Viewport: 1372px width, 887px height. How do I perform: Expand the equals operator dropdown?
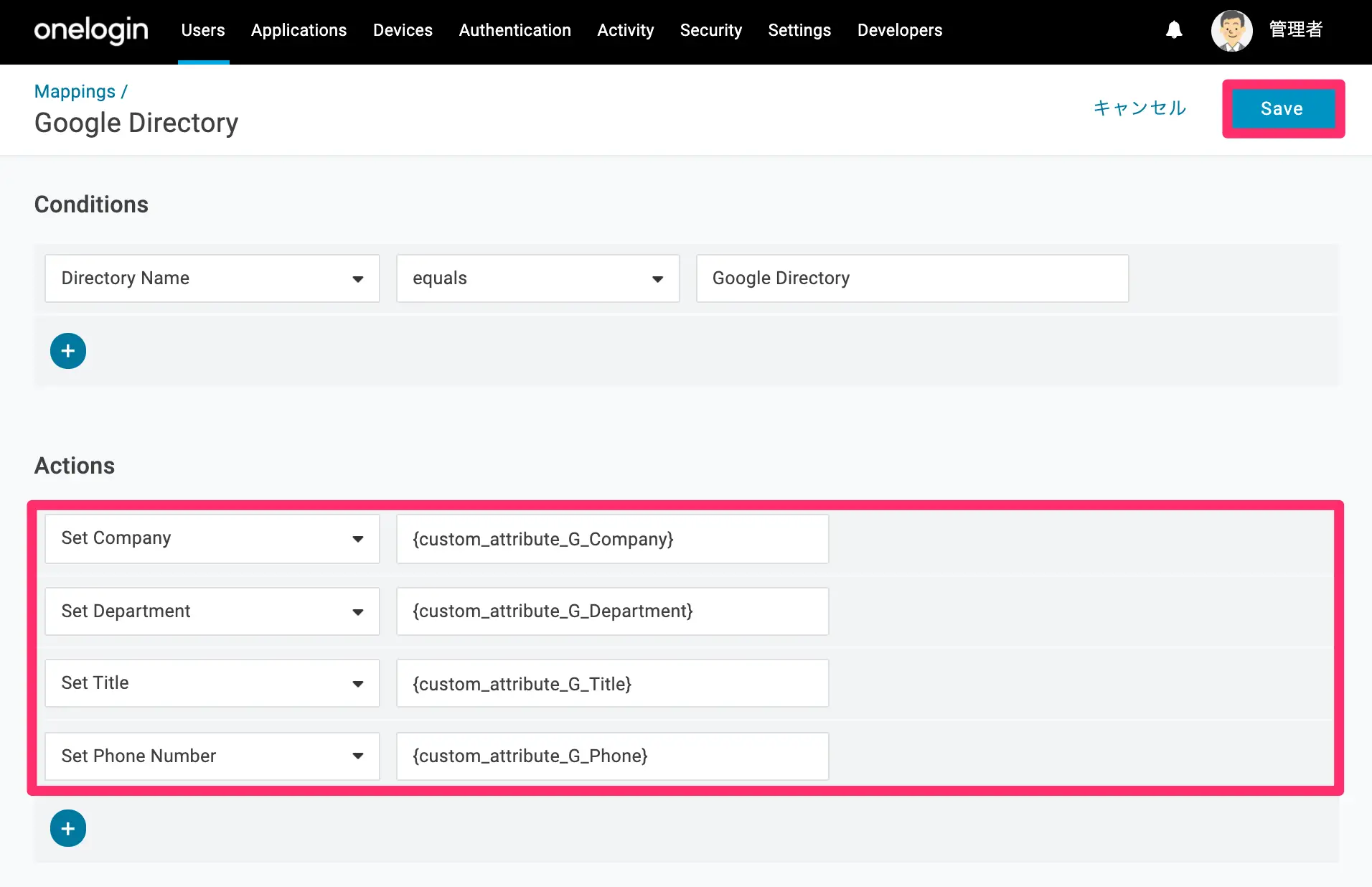[x=538, y=278]
